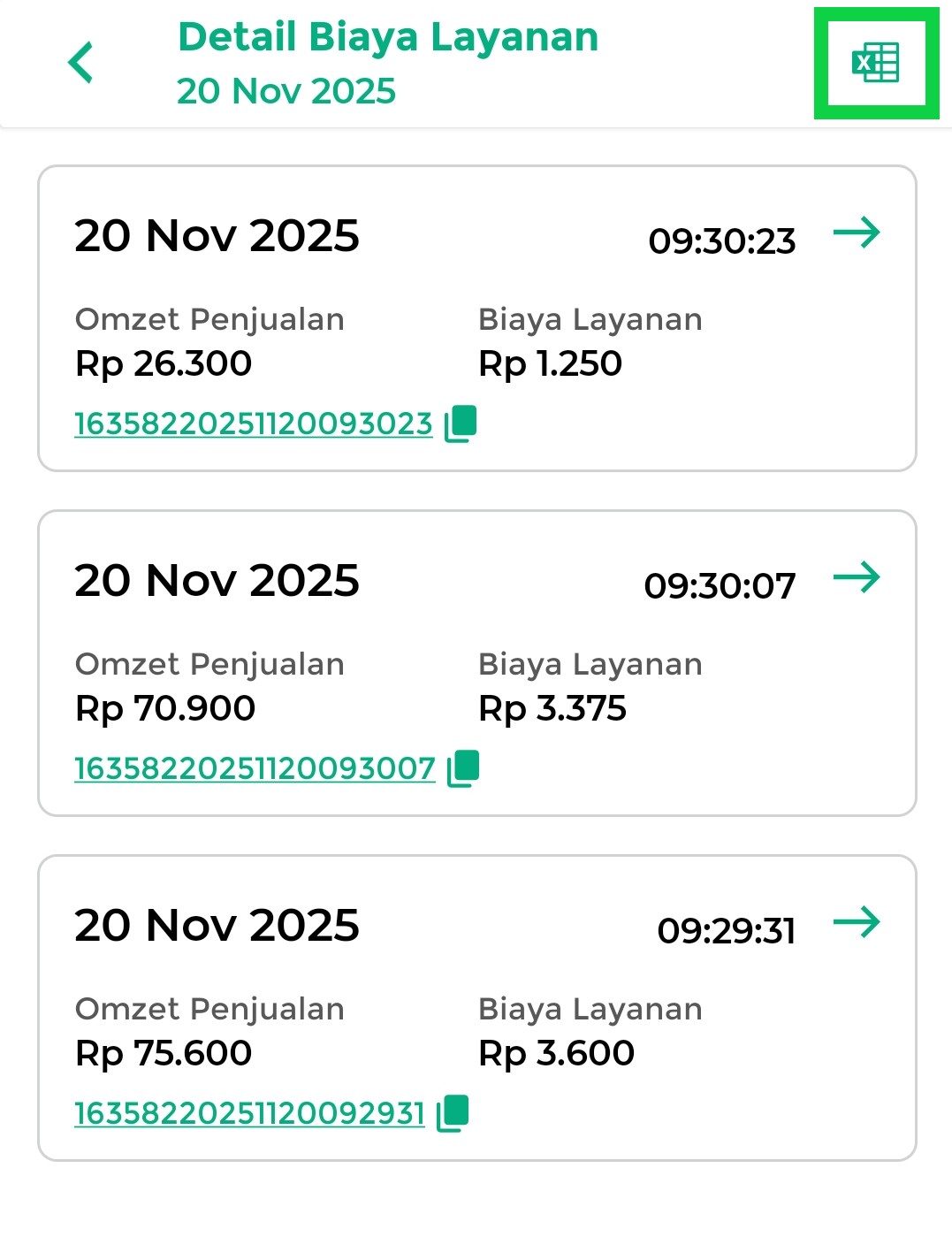Select the Rp 75.600 sales card
Viewport: 952px width, 1252px height.
coord(476,973)
